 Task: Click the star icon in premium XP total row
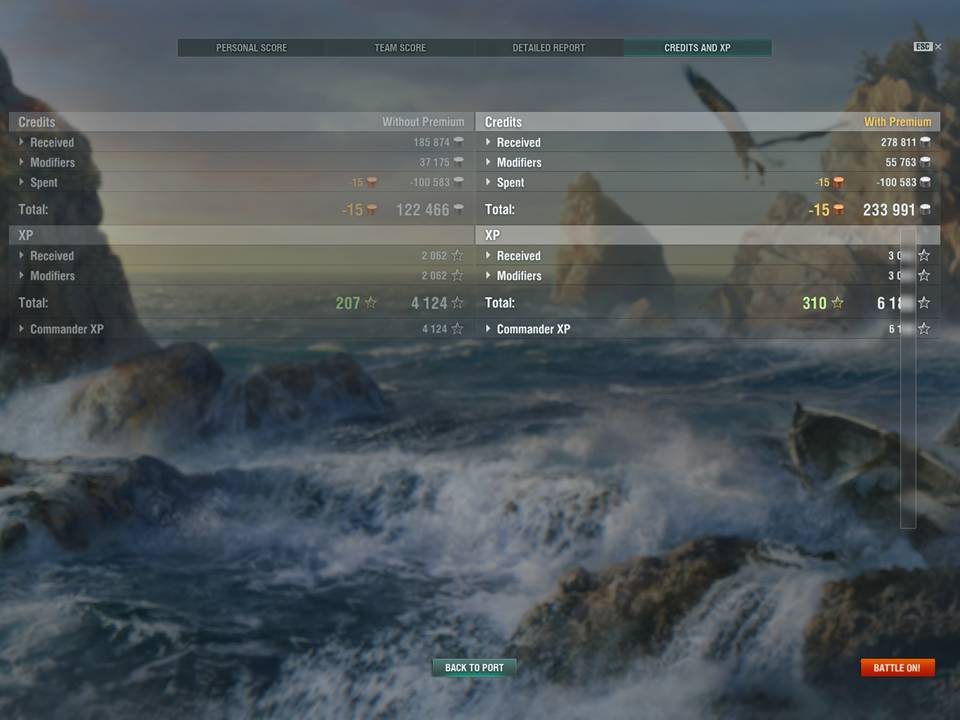pyautogui.click(x=924, y=302)
